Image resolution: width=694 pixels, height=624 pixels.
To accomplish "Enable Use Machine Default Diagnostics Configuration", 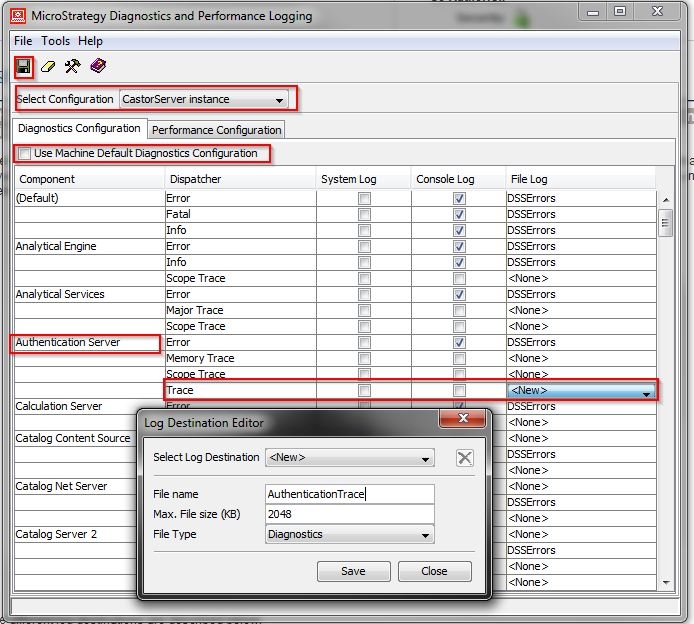I will 24,154.
